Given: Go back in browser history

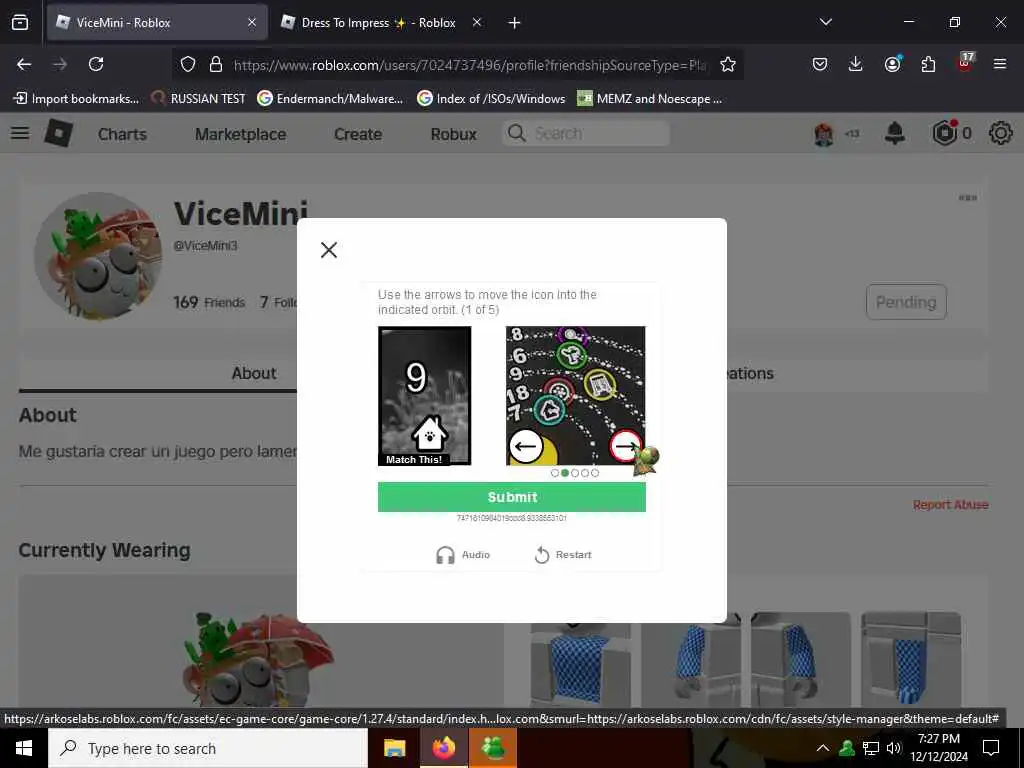Looking at the screenshot, I should (24, 64).
